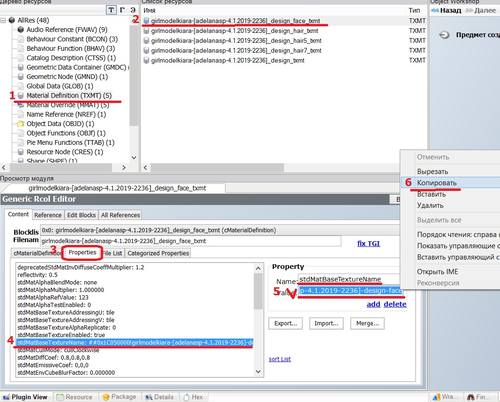Select Object Functions (OBJf) entry
This screenshot has width=500, height=402.
(66, 133)
